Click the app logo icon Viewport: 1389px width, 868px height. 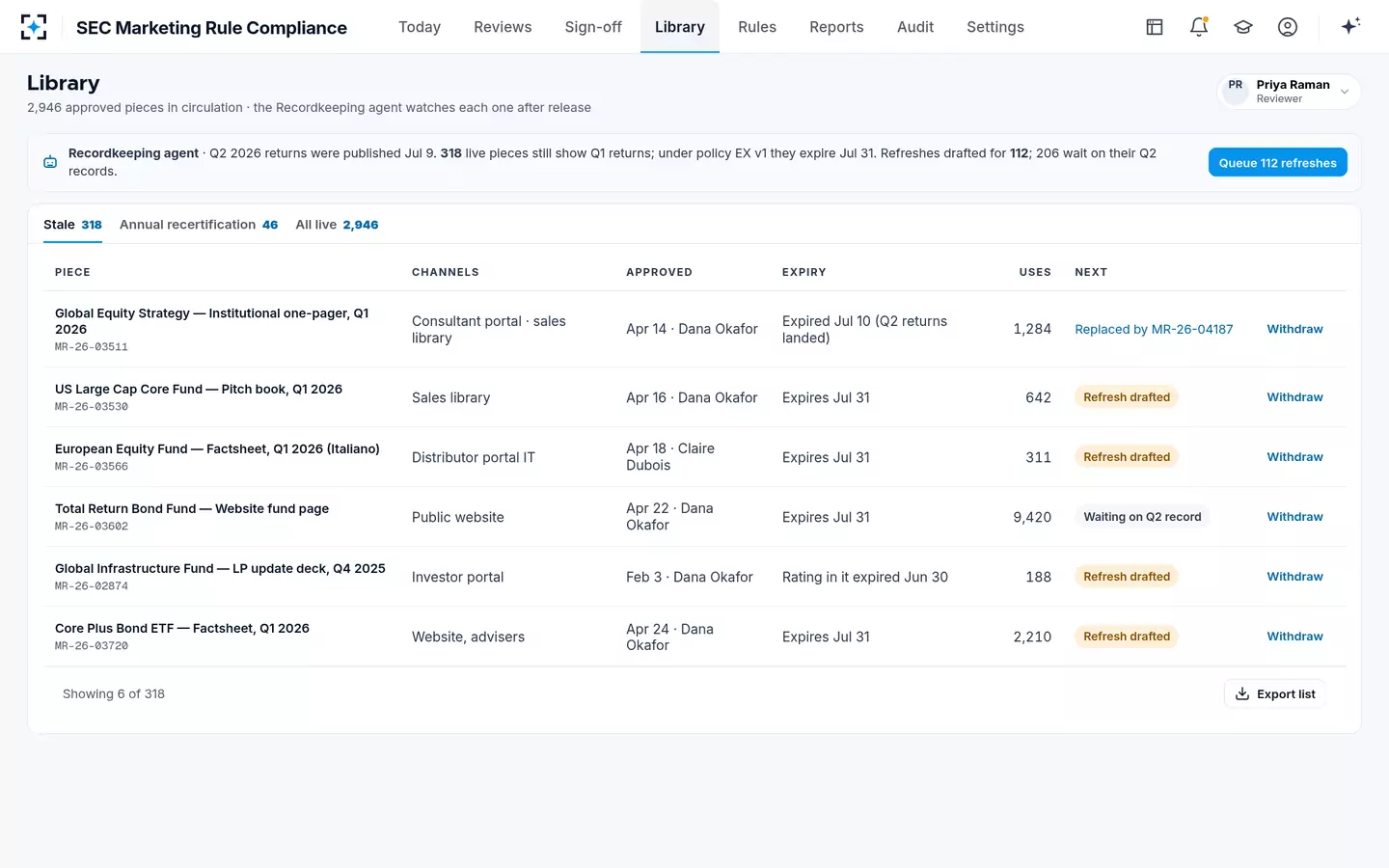tap(34, 27)
